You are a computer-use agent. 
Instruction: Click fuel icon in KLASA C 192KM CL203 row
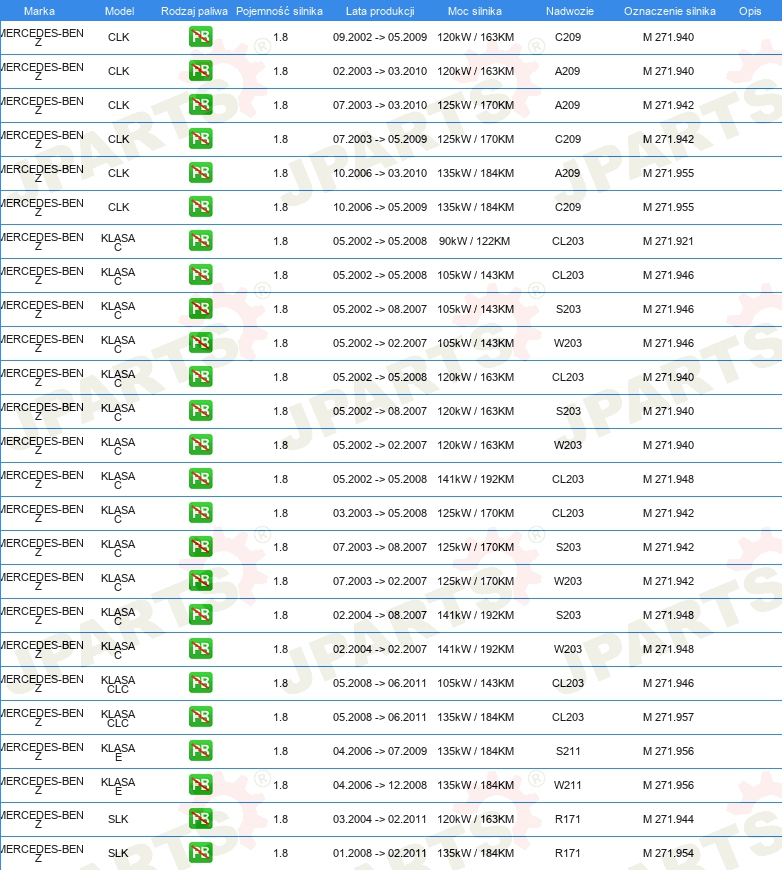click(200, 479)
